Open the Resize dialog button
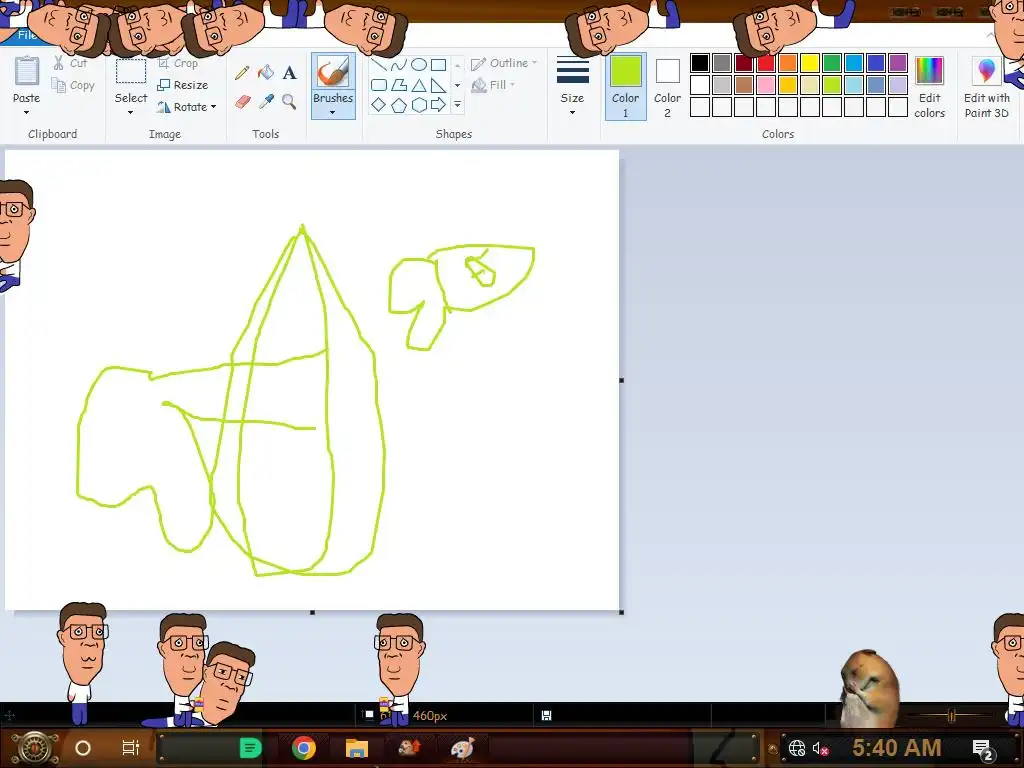 [x=184, y=85]
